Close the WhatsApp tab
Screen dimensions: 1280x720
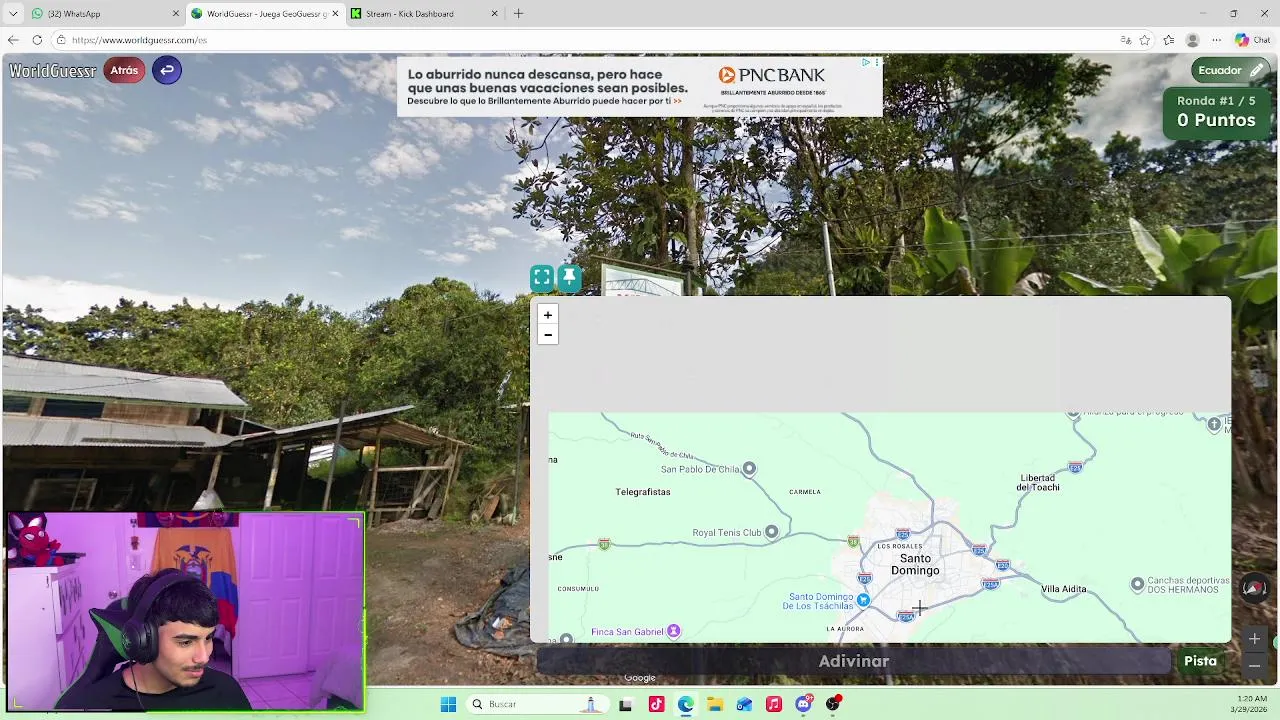[176, 14]
